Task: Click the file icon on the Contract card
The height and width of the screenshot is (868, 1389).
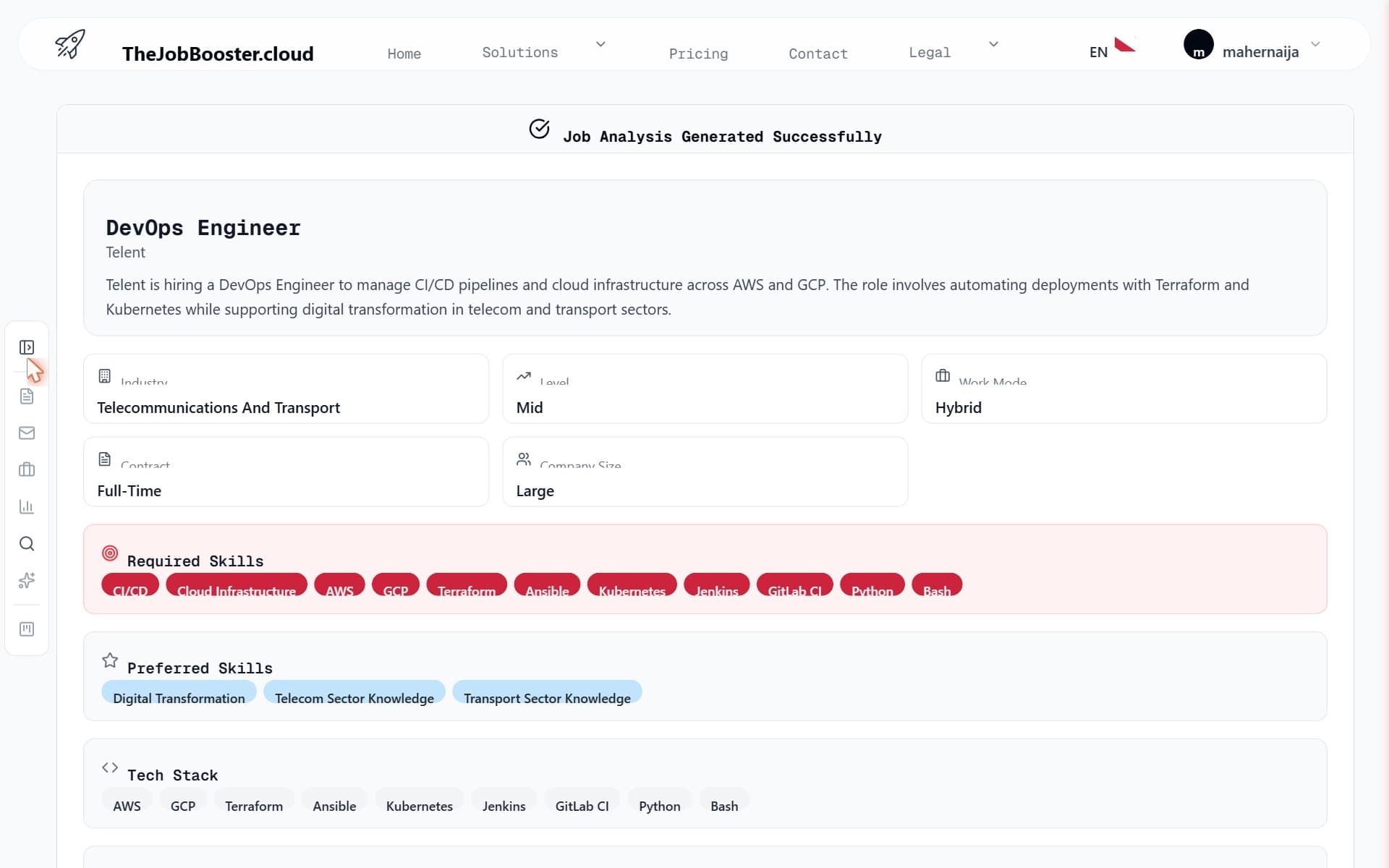Action: coord(105,459)
